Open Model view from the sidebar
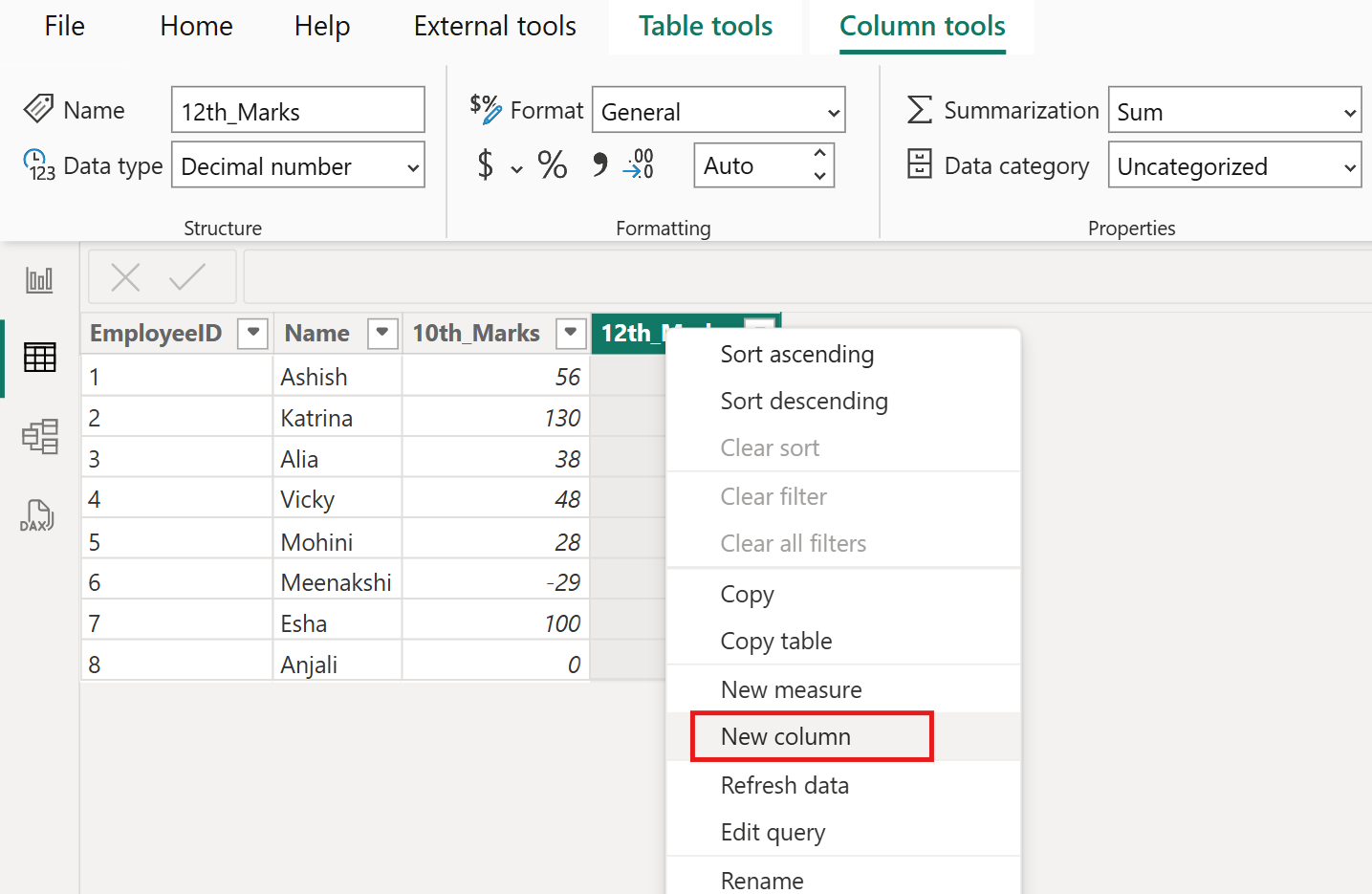The image size is (1372, 894). pos(38,436)
